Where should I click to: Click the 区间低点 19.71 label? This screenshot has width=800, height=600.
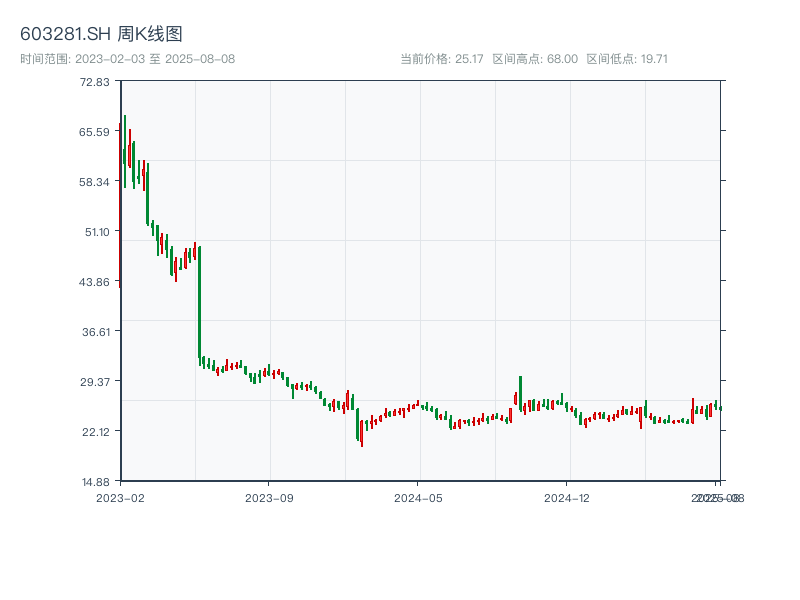point(627,59)
